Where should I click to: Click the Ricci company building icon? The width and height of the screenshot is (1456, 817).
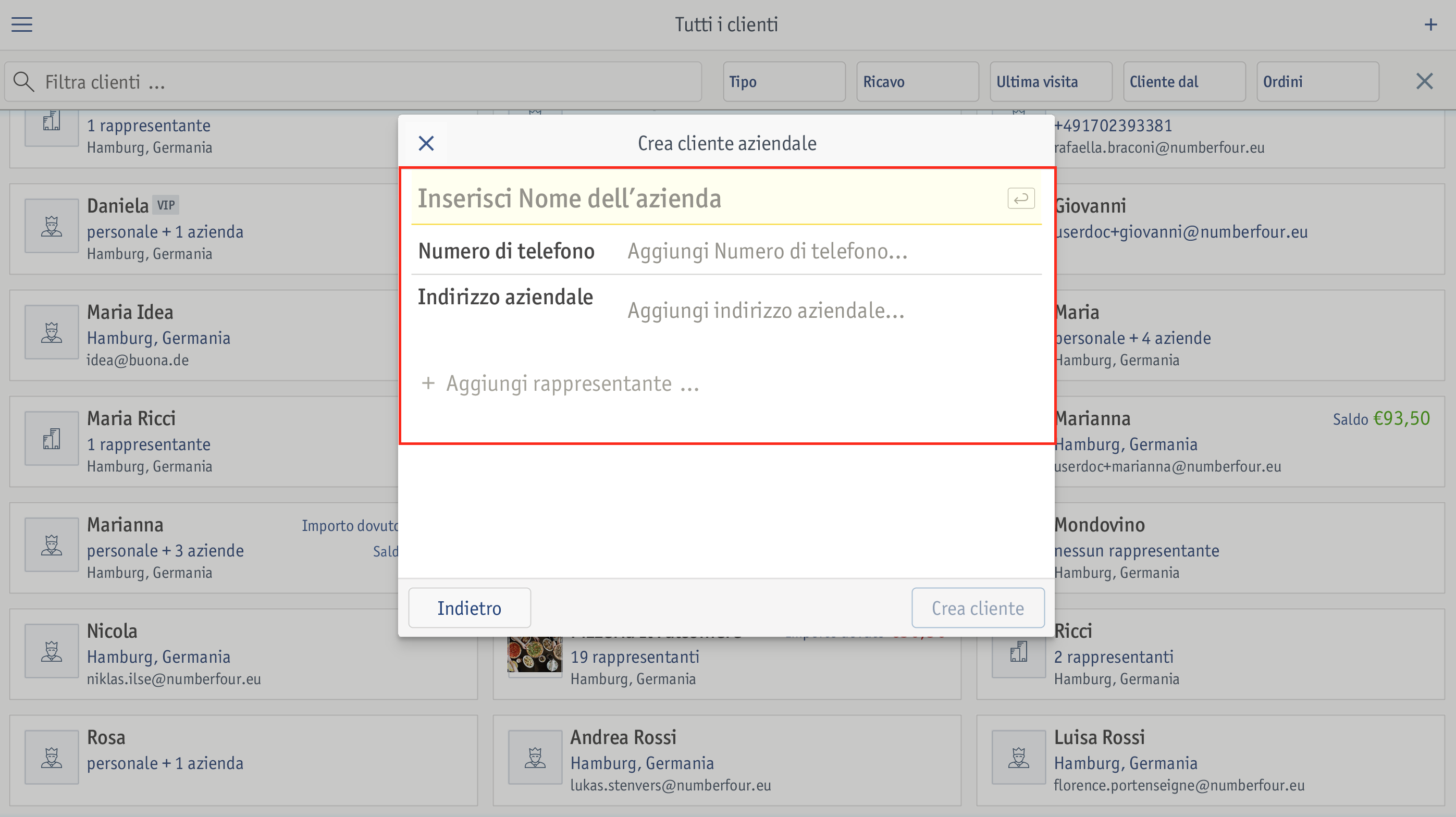(x=1018, y=650)
